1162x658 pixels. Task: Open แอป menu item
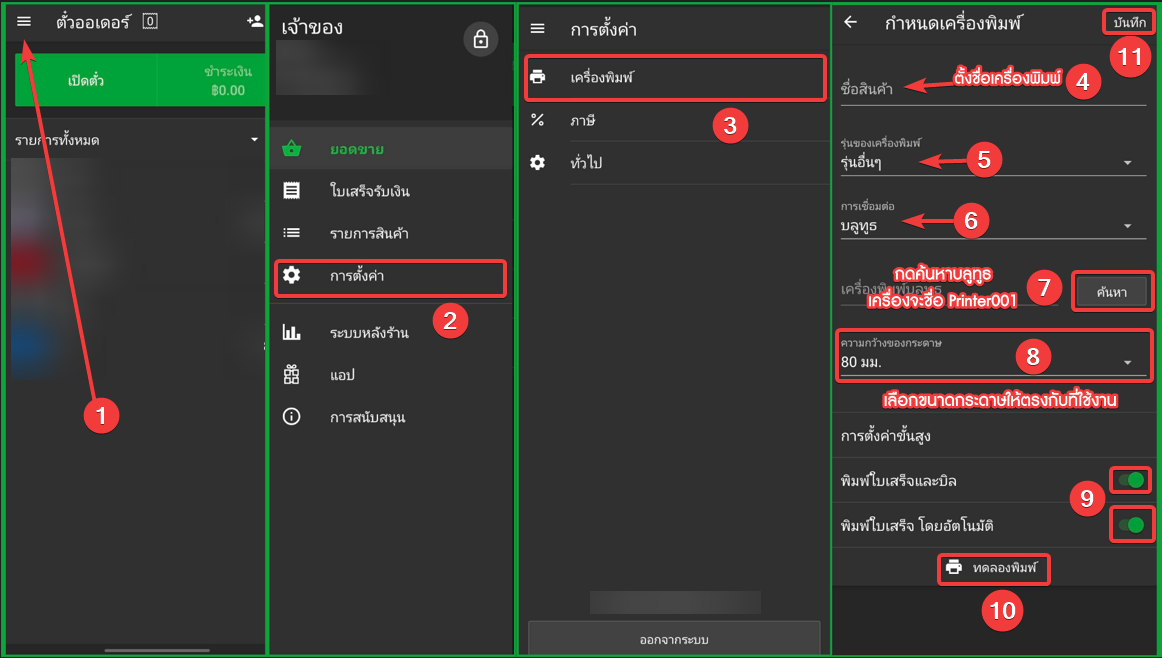coord(391,375)
